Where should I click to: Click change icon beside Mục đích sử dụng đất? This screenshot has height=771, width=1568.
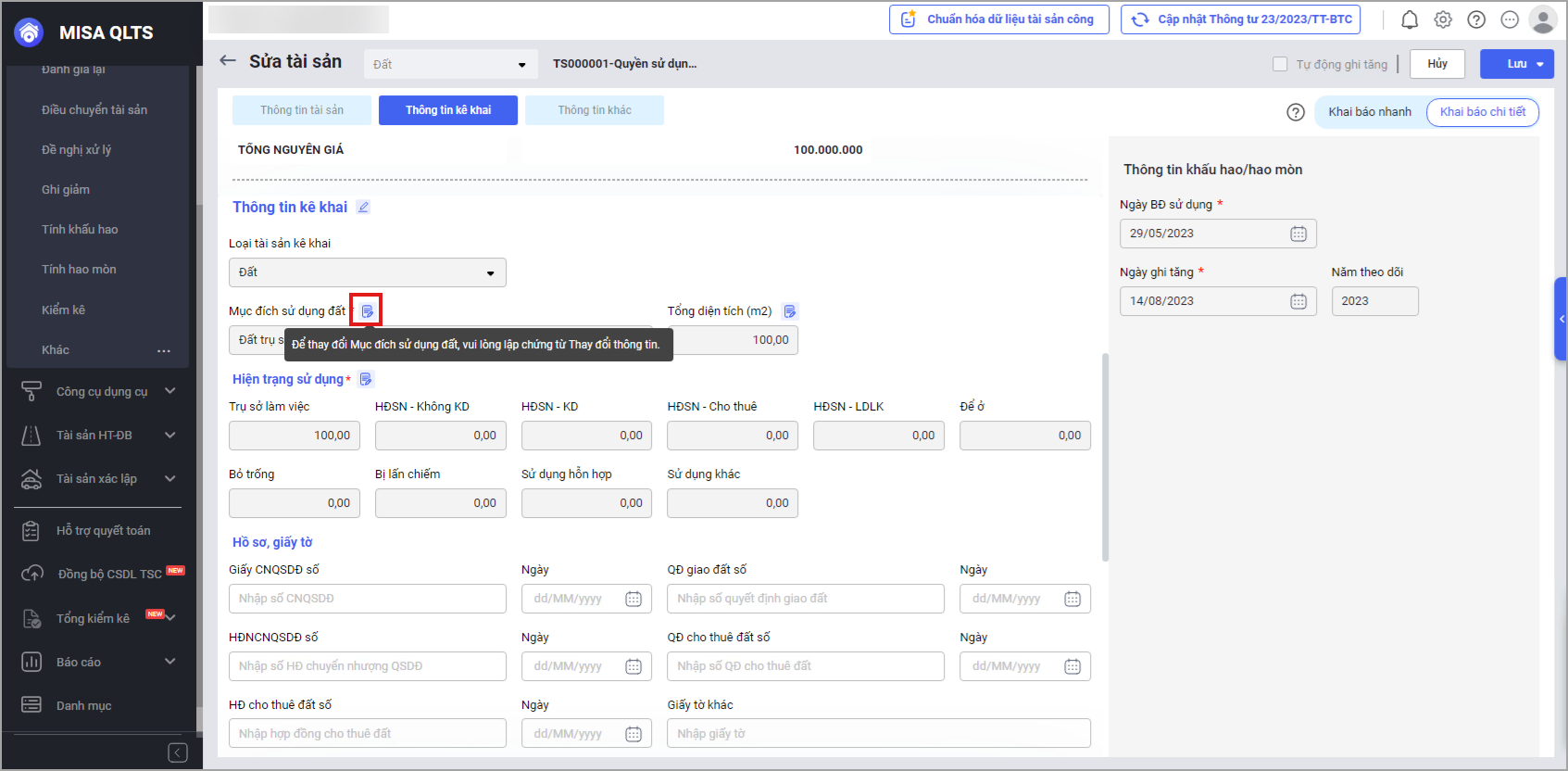[x=367, y=311]
